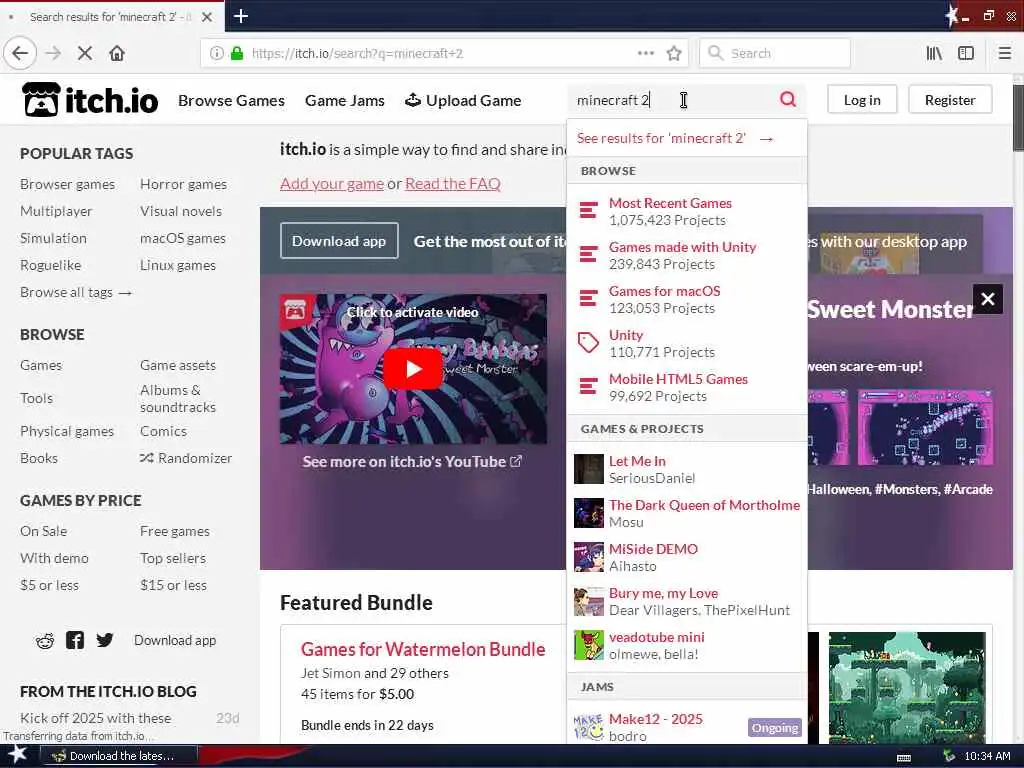Click the itch.io logo
The image size is (1024, 768).
(x=90, y=100)
